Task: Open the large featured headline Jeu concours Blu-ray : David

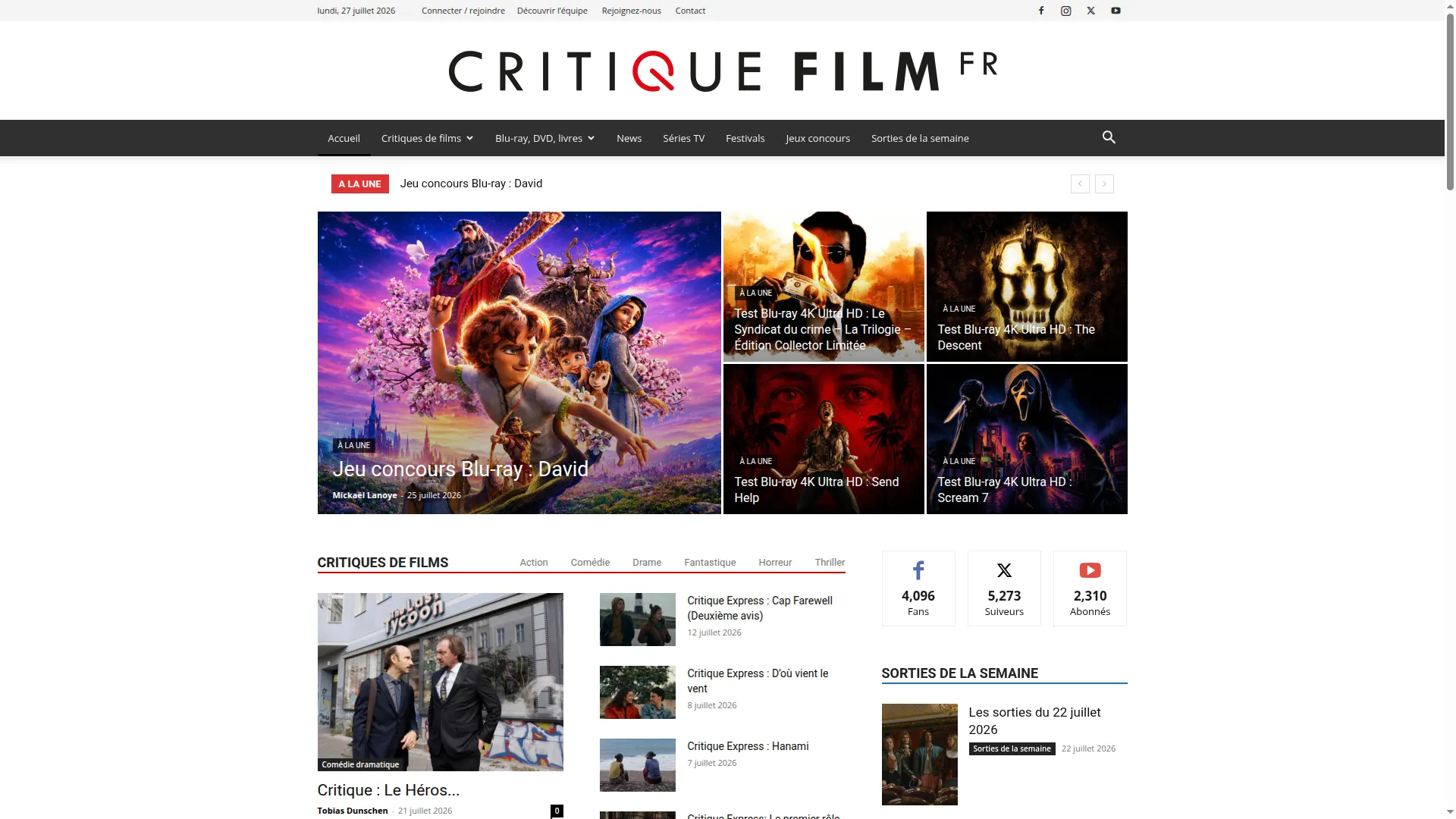Action: (x=460, y=469)
